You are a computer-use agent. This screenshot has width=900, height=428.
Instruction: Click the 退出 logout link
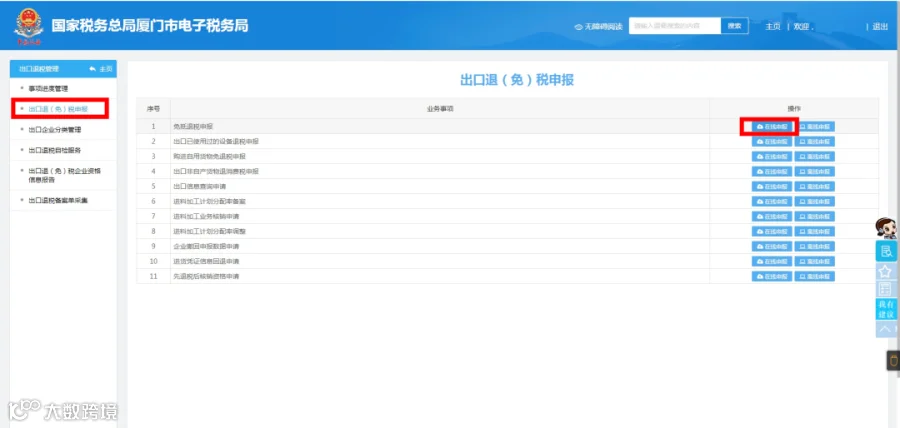coord(880,27)
